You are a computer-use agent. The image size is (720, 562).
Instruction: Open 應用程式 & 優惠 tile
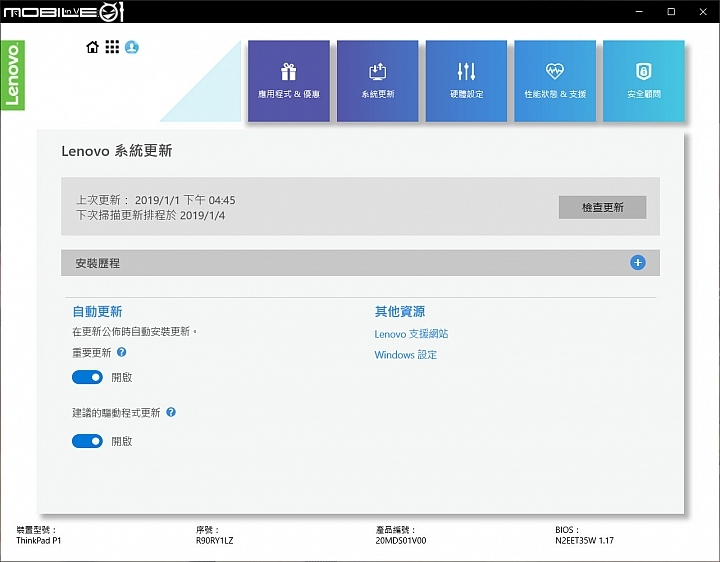289,81
